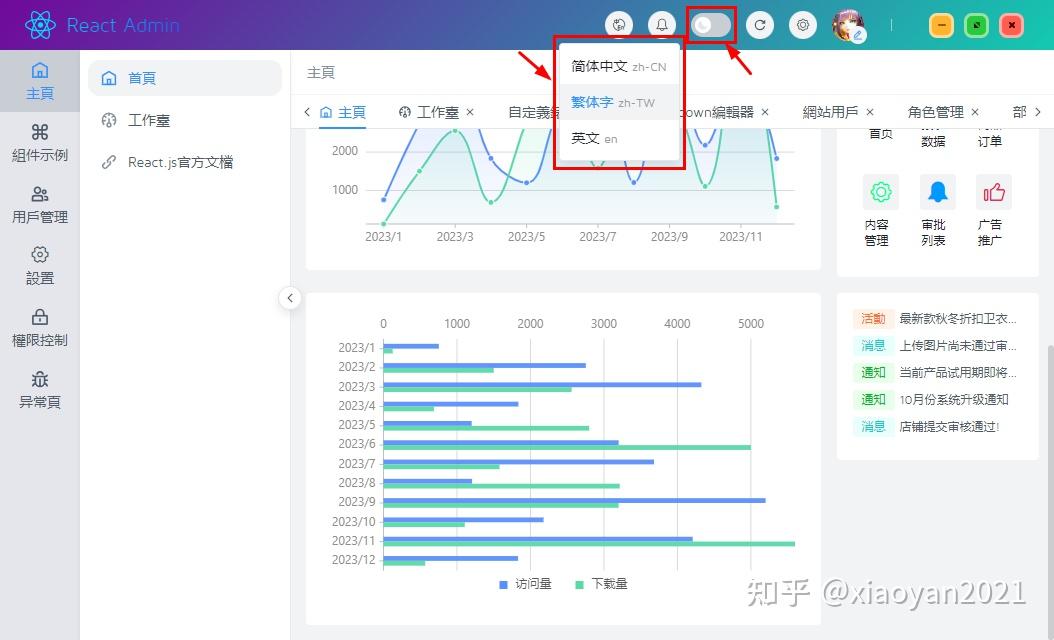Open 組件示例 sidebar section
Viewport: 1054px width, 640px height.
pos(40,143)
